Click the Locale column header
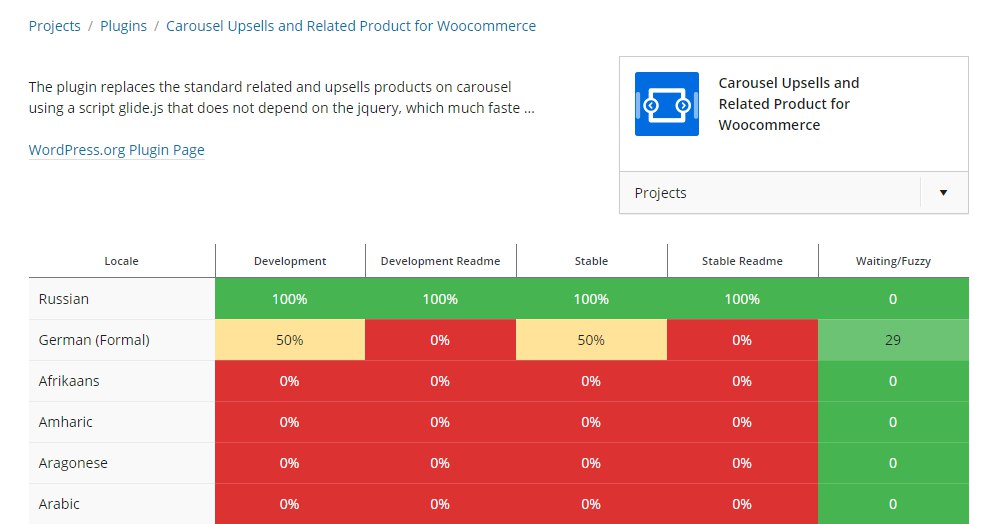 pos(121,261)
